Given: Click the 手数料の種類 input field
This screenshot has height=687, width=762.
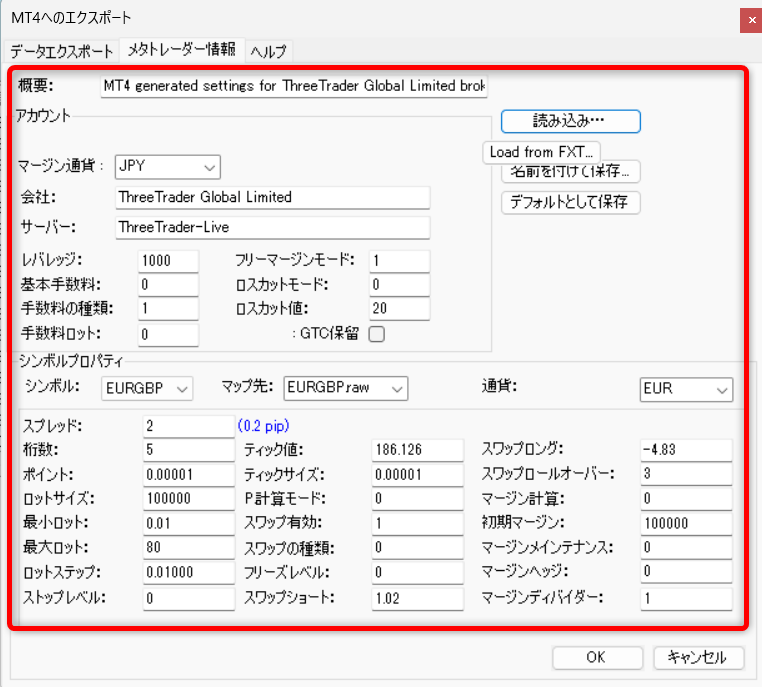Looking at the screenshot, I should (x=168, y=309).
